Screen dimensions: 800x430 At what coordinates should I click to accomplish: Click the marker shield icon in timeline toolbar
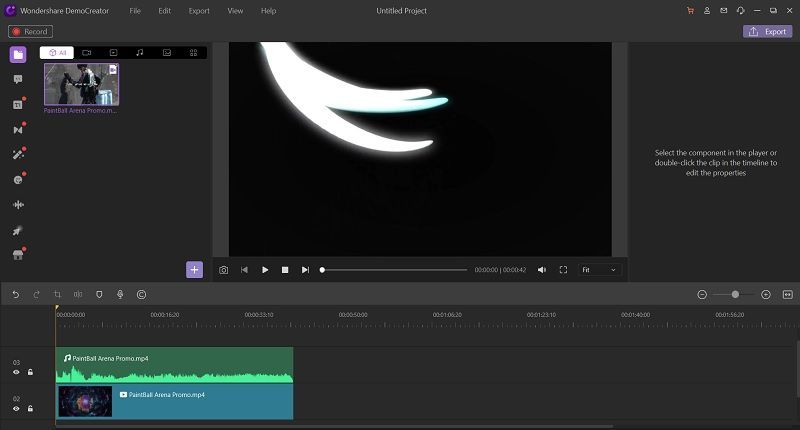pyautogui.click(x=99, y=294)
